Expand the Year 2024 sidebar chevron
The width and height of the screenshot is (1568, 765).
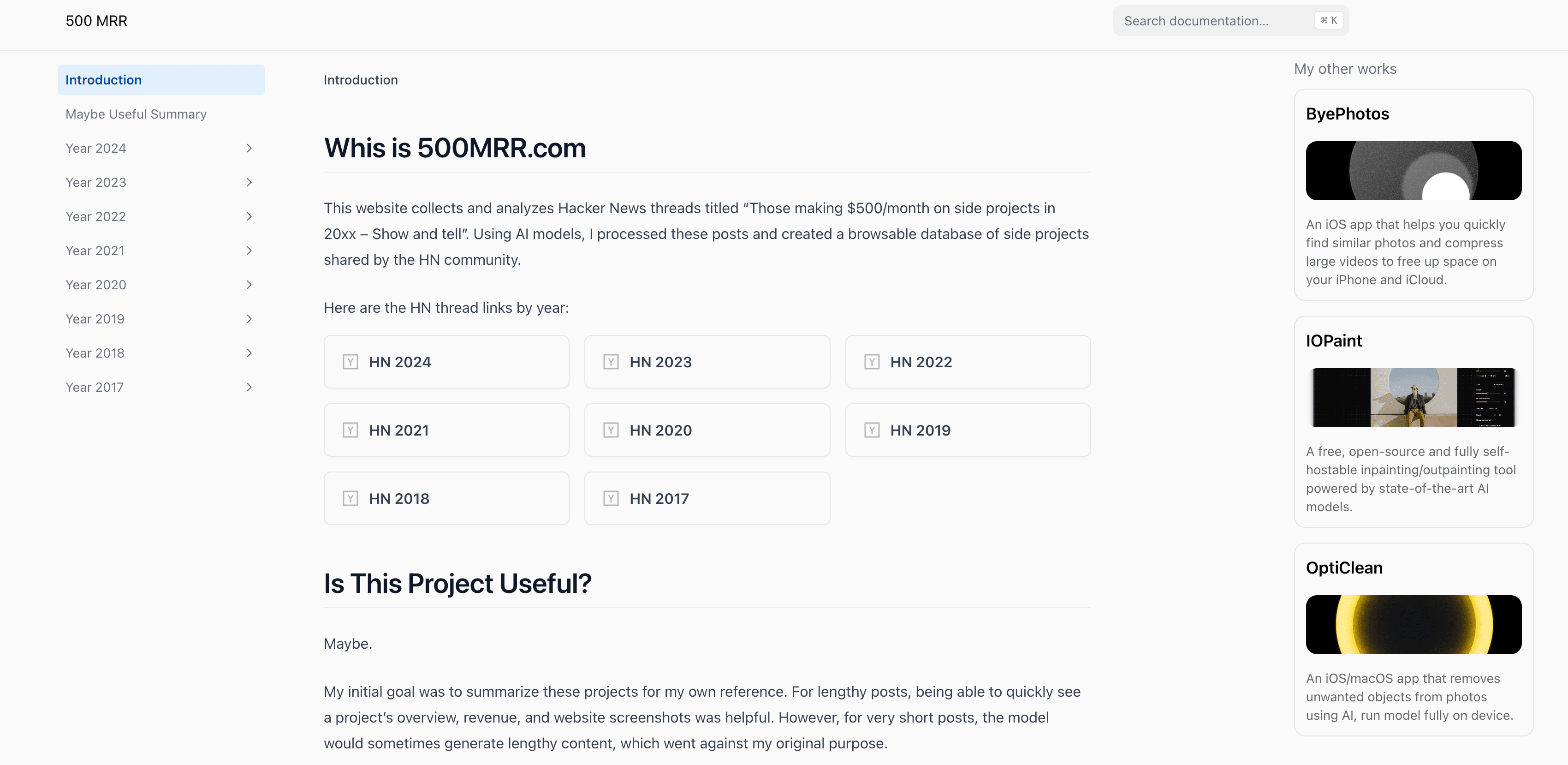[249, 148]
